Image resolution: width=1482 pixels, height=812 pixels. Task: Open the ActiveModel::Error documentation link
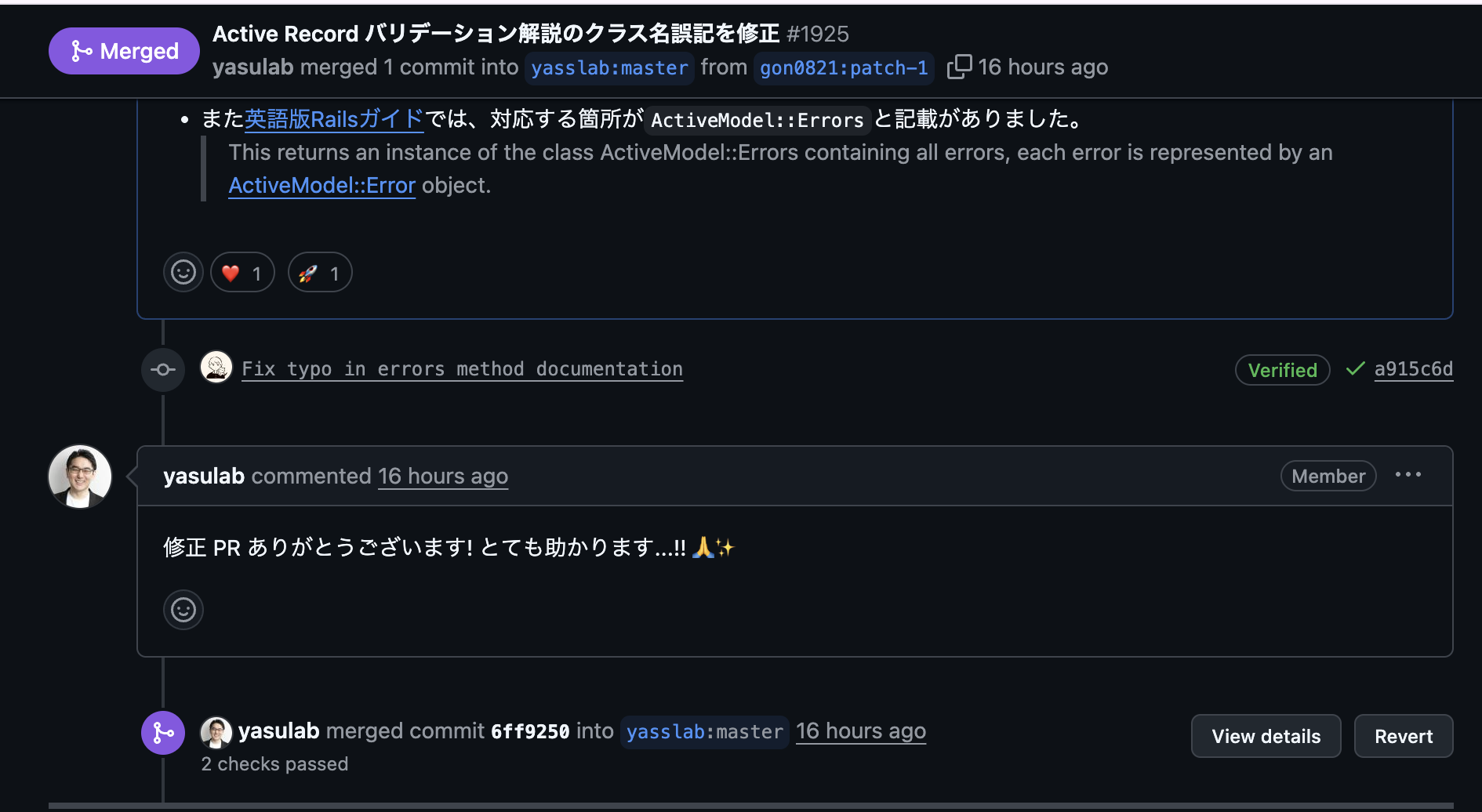(x=321, y=185)
